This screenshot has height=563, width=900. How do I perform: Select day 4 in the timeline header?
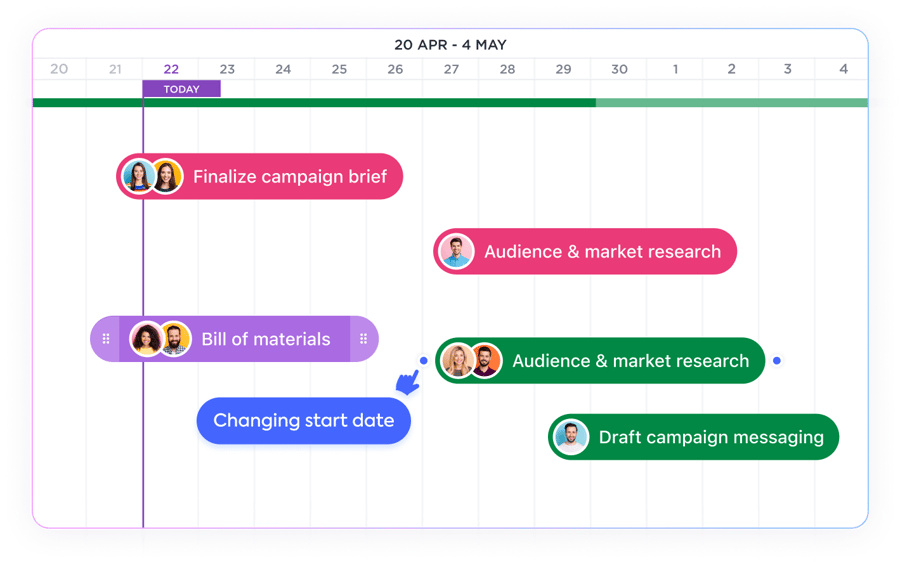tap(843, 69)
